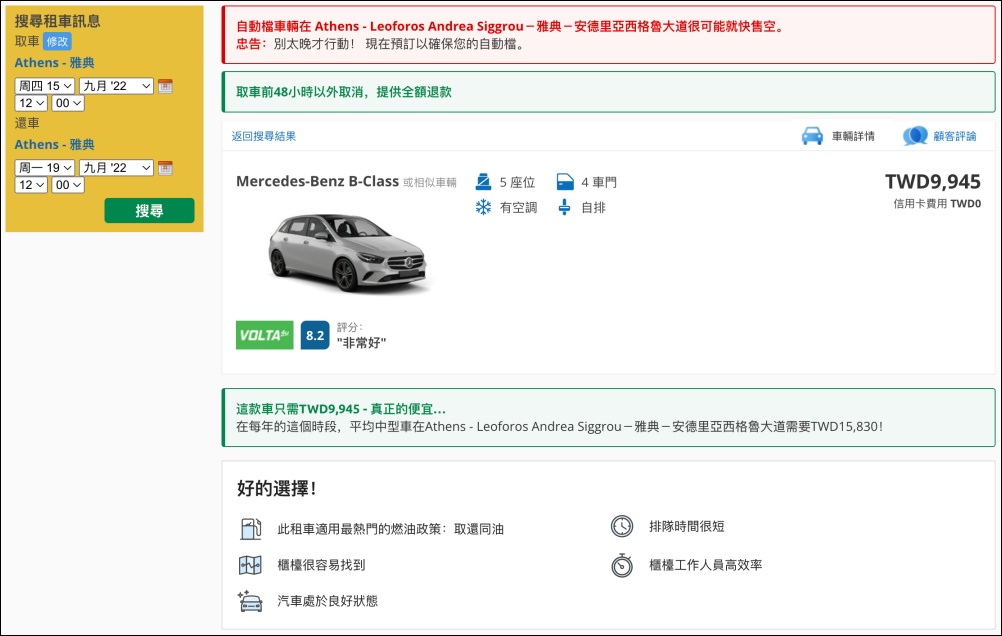Click the car icon beside 車輛詳情
Screen dimensions: 1002x636
pyautogui.click(x=812, y=136)
